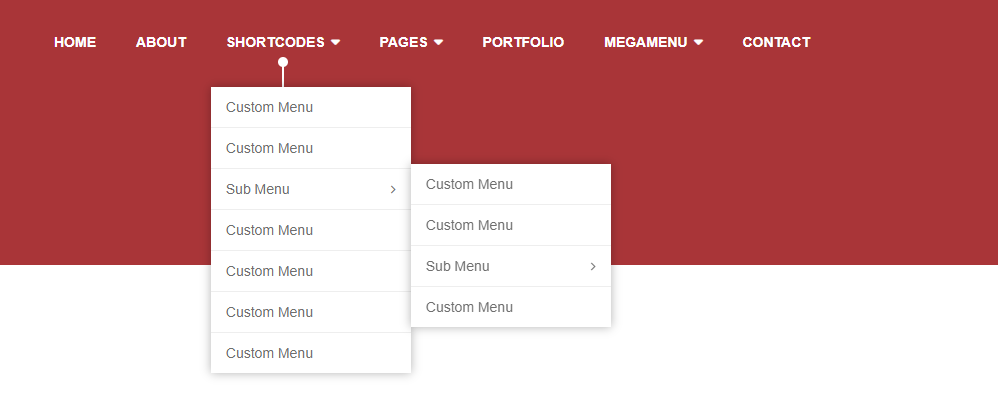Expand the PAGES dropdown arrow
This screenshot has height=412, width=998.
[438, 42]
